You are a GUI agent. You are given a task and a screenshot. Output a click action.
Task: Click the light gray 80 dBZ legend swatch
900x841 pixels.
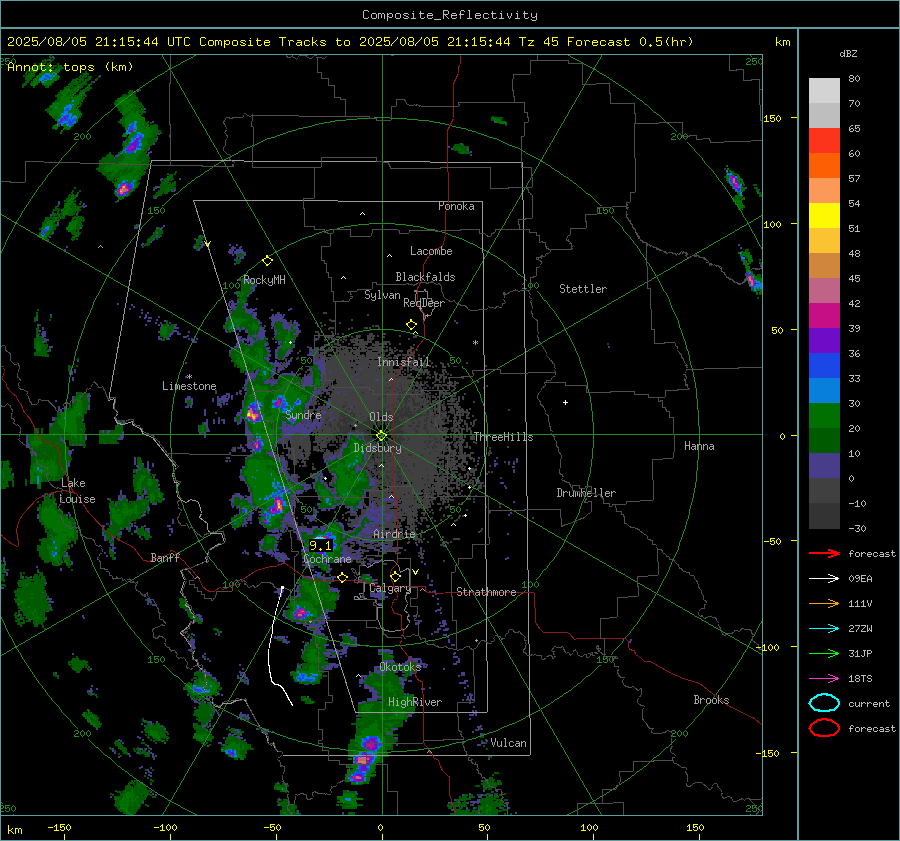(824, 91)
